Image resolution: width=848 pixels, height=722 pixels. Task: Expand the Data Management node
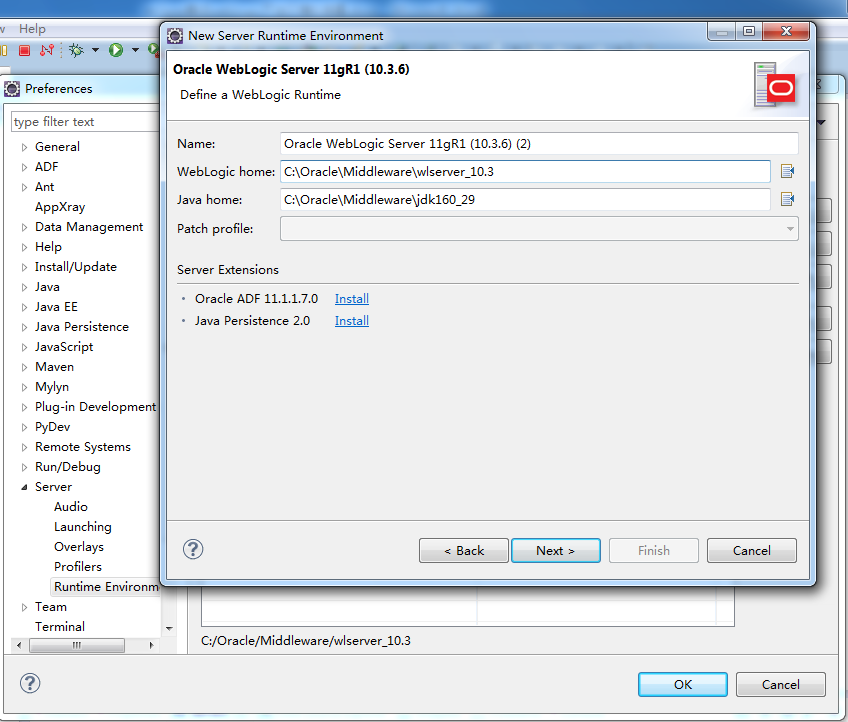coord(24,227)
